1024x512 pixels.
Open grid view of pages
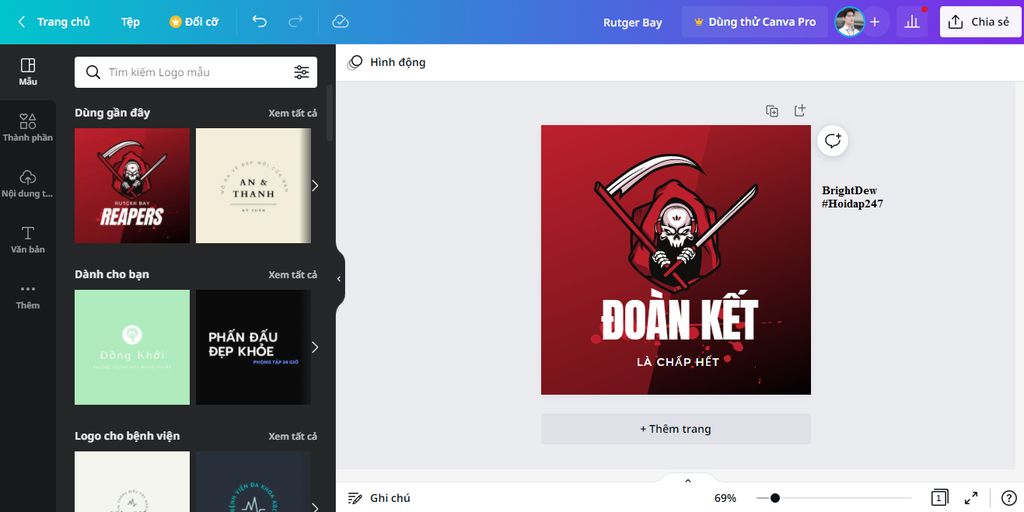pyautogui.click(x=939, y=498)
